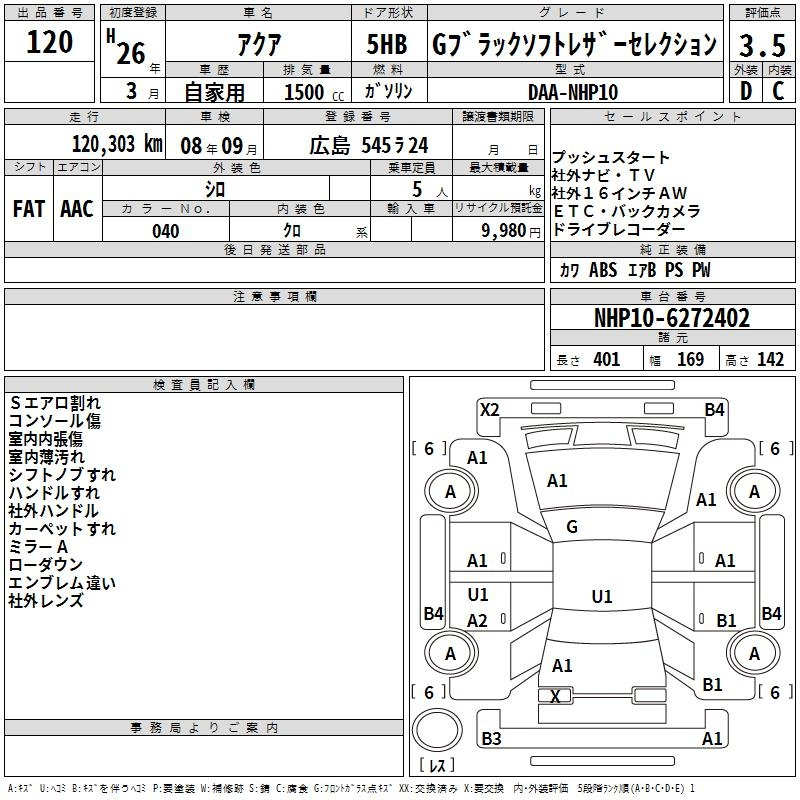Select mileage 120,303 km
The image size is (800, 800).
(x=117, y=144)
